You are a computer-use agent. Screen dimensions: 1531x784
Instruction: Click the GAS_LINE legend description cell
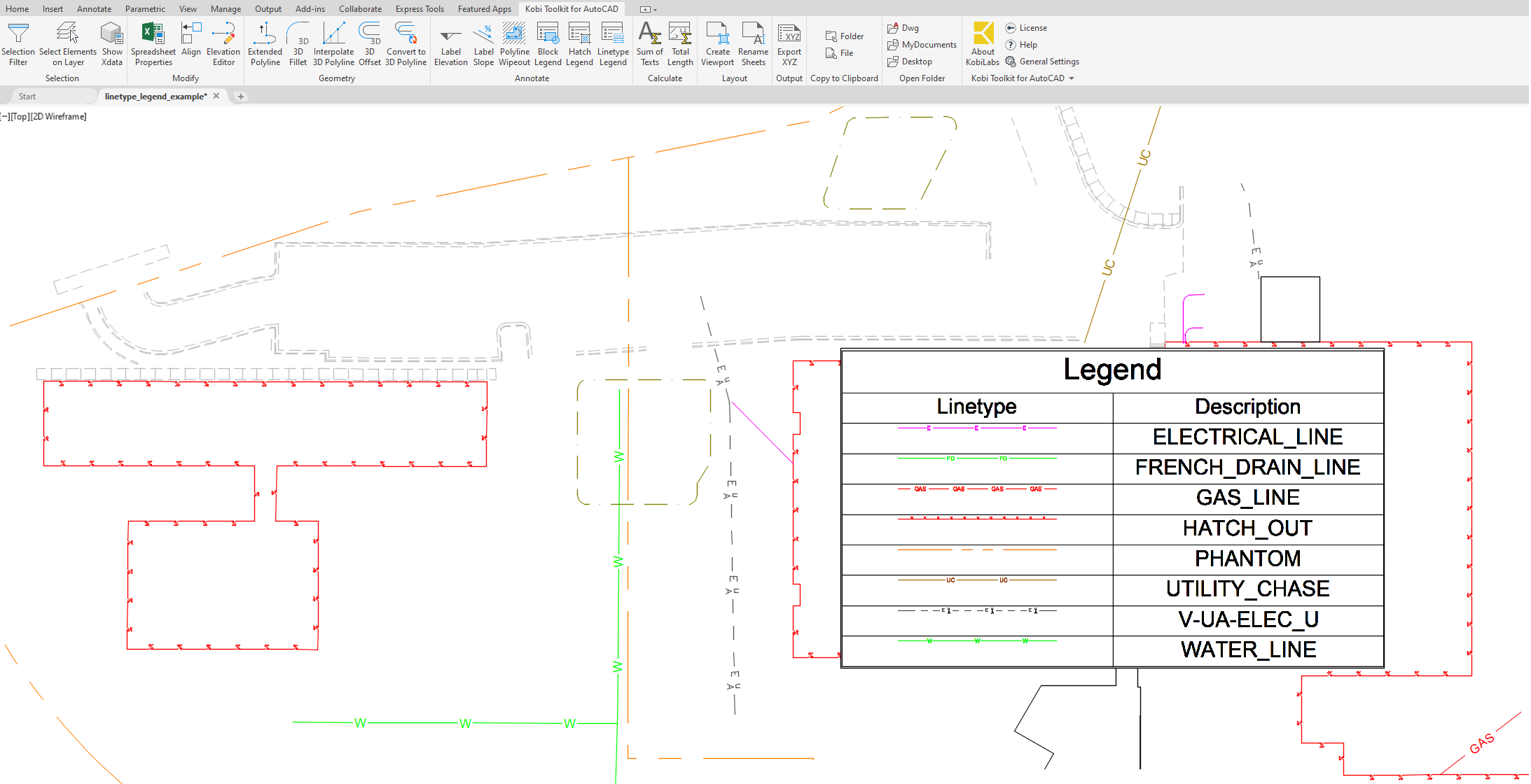tap(1247, 498)
